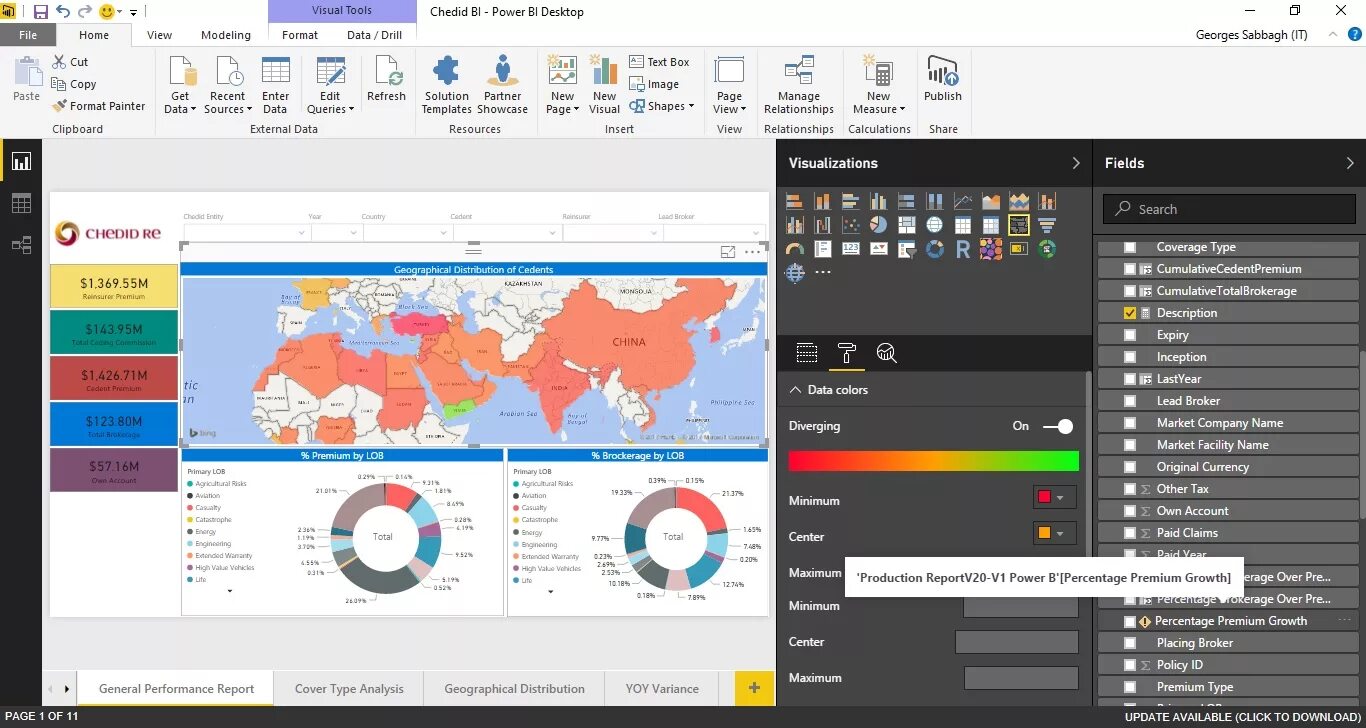Viewport: 1366px width, 728px height.
Task: Switch to the Format ribbon tab
Action: coord(300,35)
